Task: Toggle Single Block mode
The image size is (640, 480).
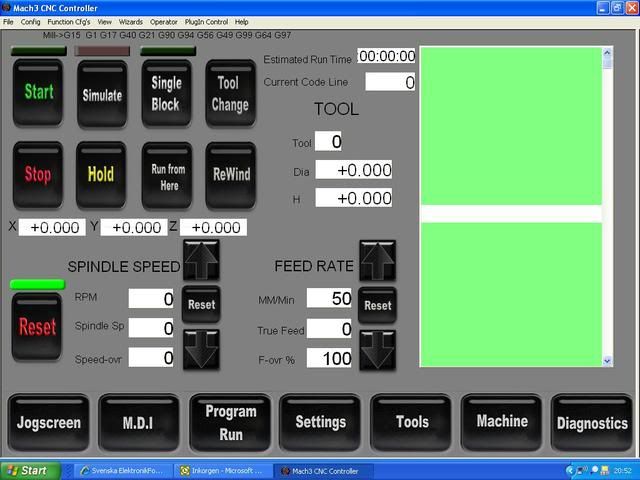Action: [166, 93]
